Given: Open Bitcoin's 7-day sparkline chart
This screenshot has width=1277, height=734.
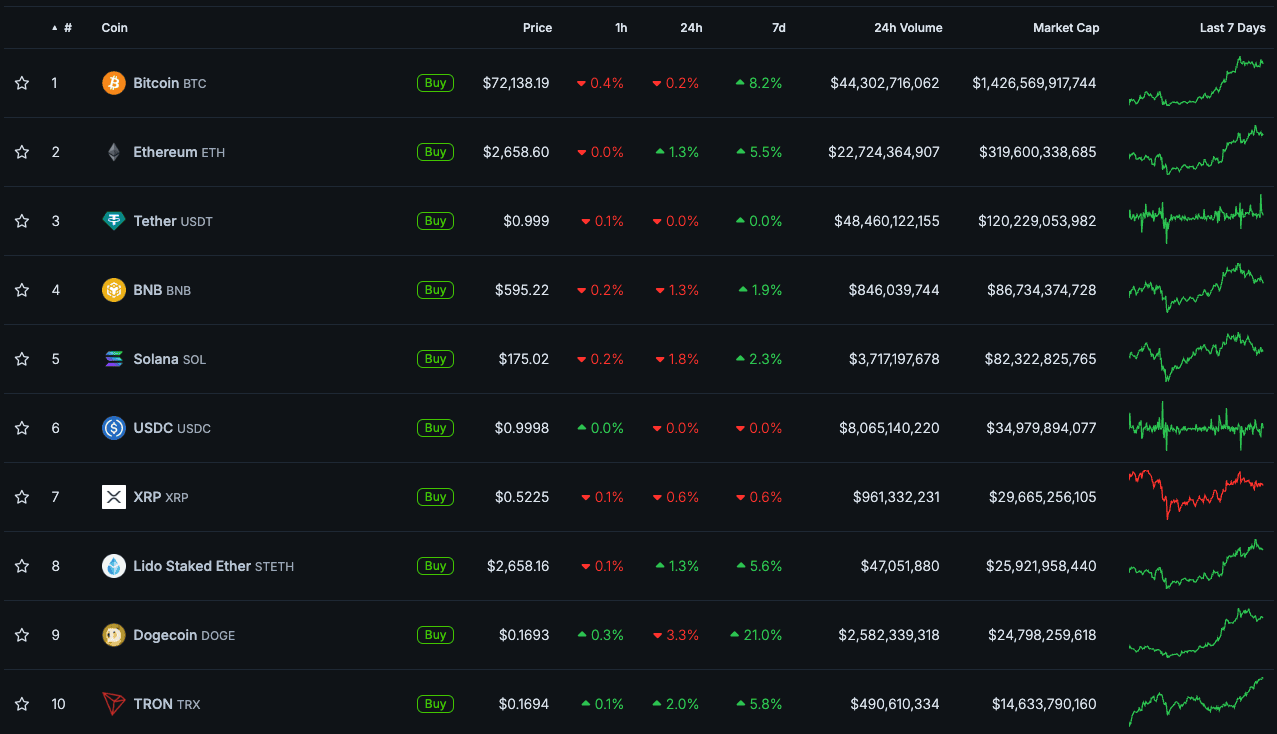Looking at the screenshot, I should (1196, 82).
